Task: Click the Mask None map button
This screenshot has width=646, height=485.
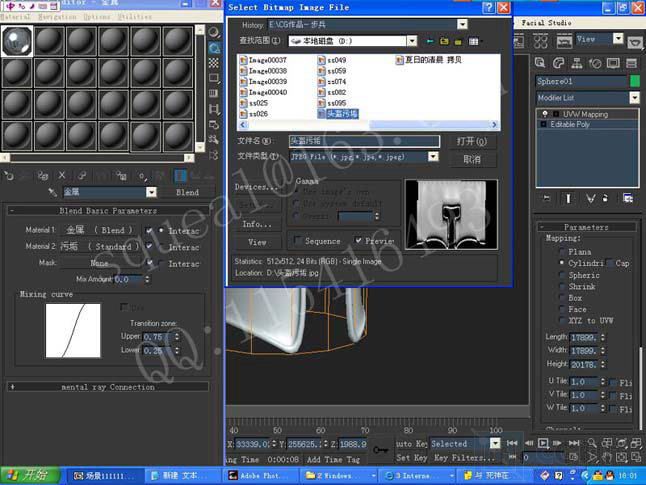Action: click(x=99, y=263)
